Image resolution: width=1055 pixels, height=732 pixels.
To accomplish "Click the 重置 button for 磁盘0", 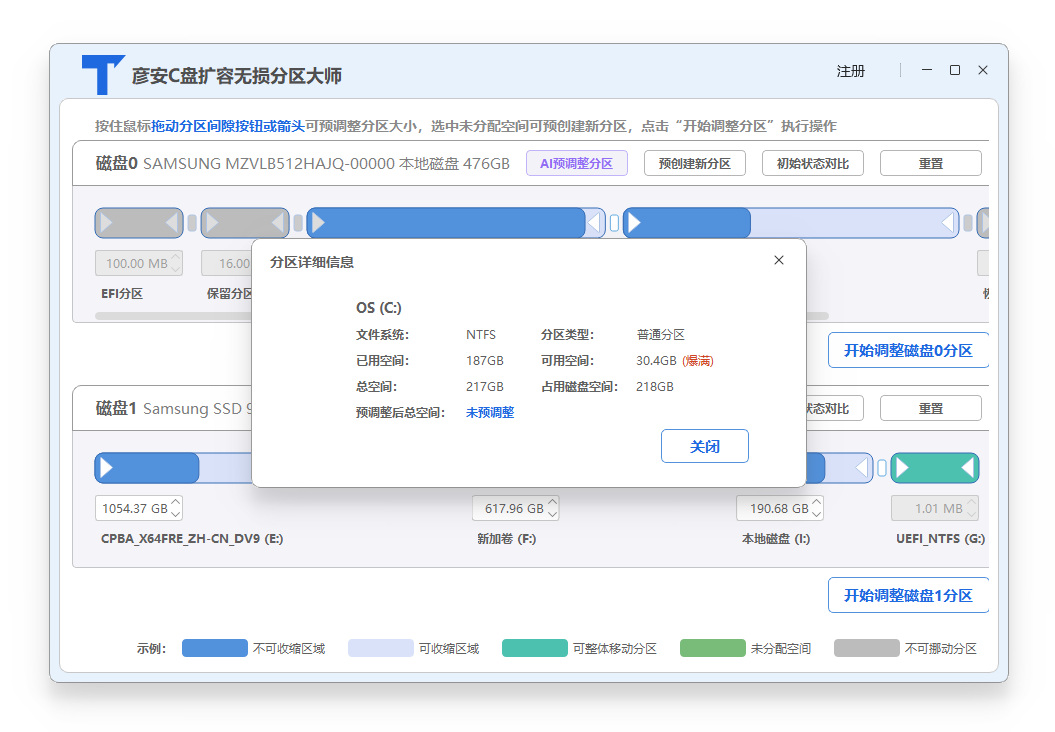I will coord(931,163).
